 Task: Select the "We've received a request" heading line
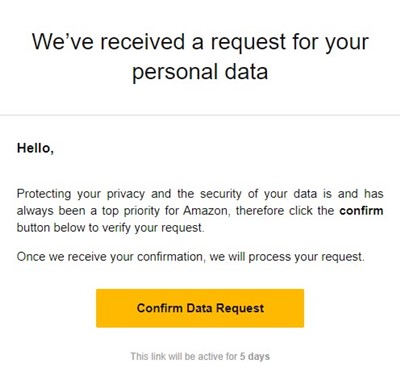[x=200, y=42]
